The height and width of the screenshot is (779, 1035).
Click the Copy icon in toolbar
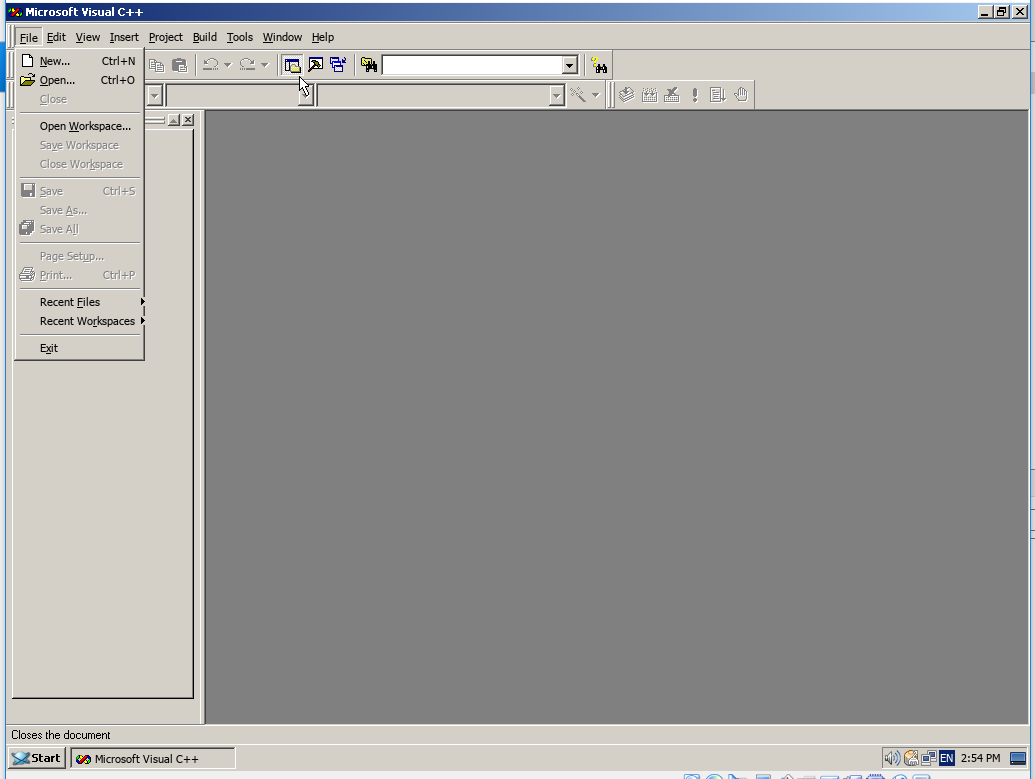tap(157, 65)
